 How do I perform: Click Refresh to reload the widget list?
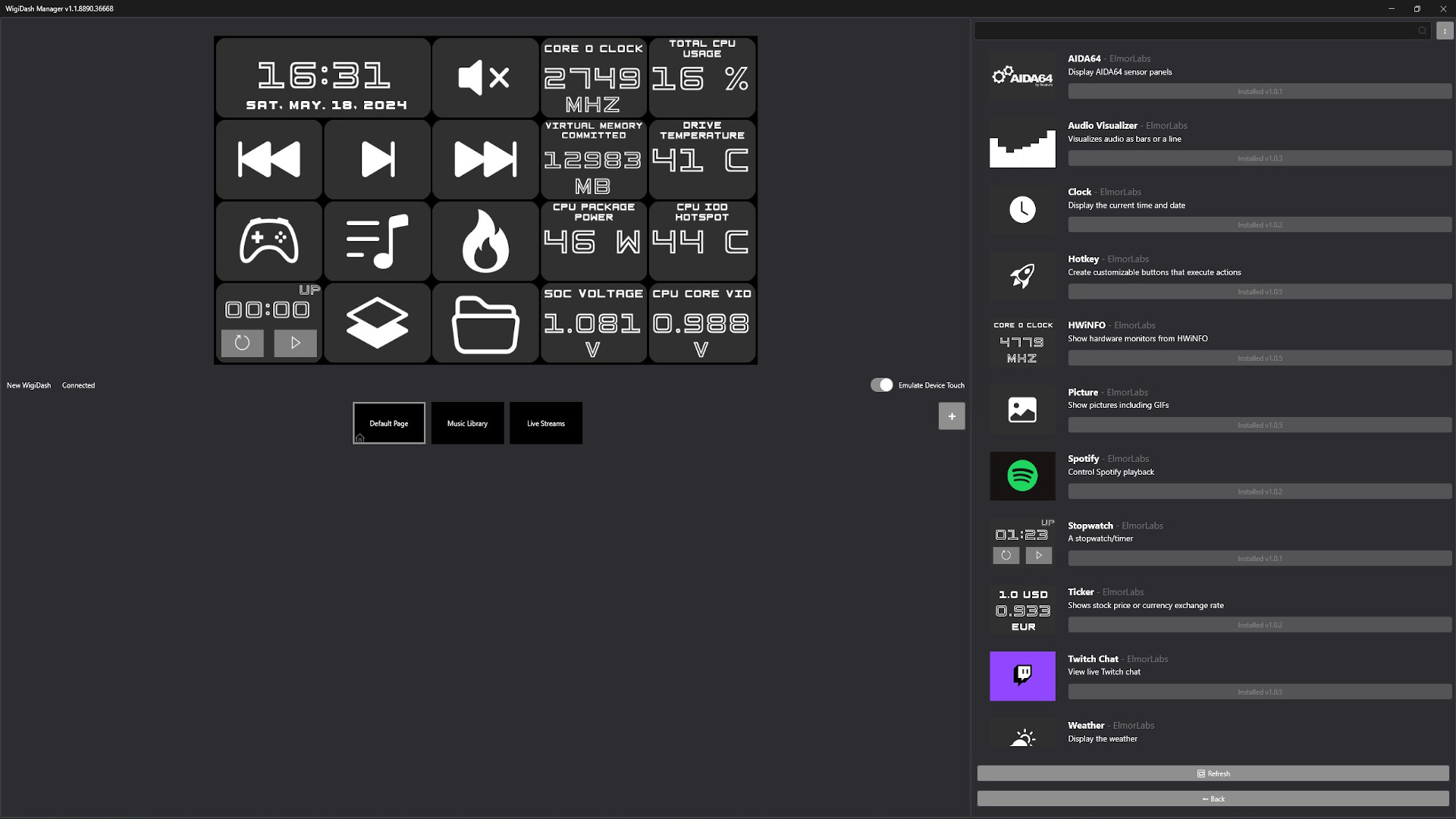[1214, 773]
